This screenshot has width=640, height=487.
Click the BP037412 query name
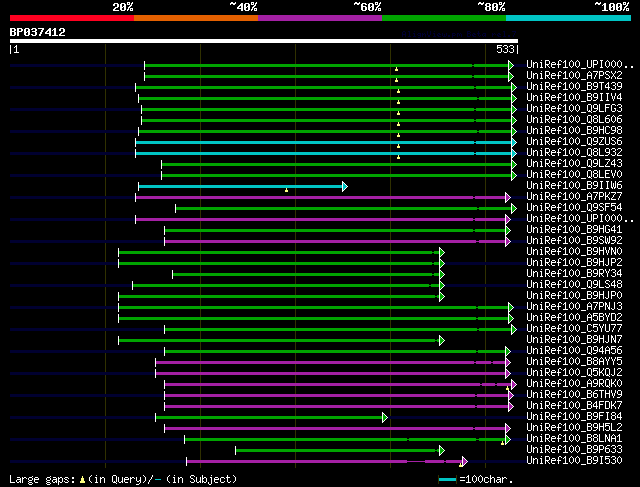pos(38,32)
